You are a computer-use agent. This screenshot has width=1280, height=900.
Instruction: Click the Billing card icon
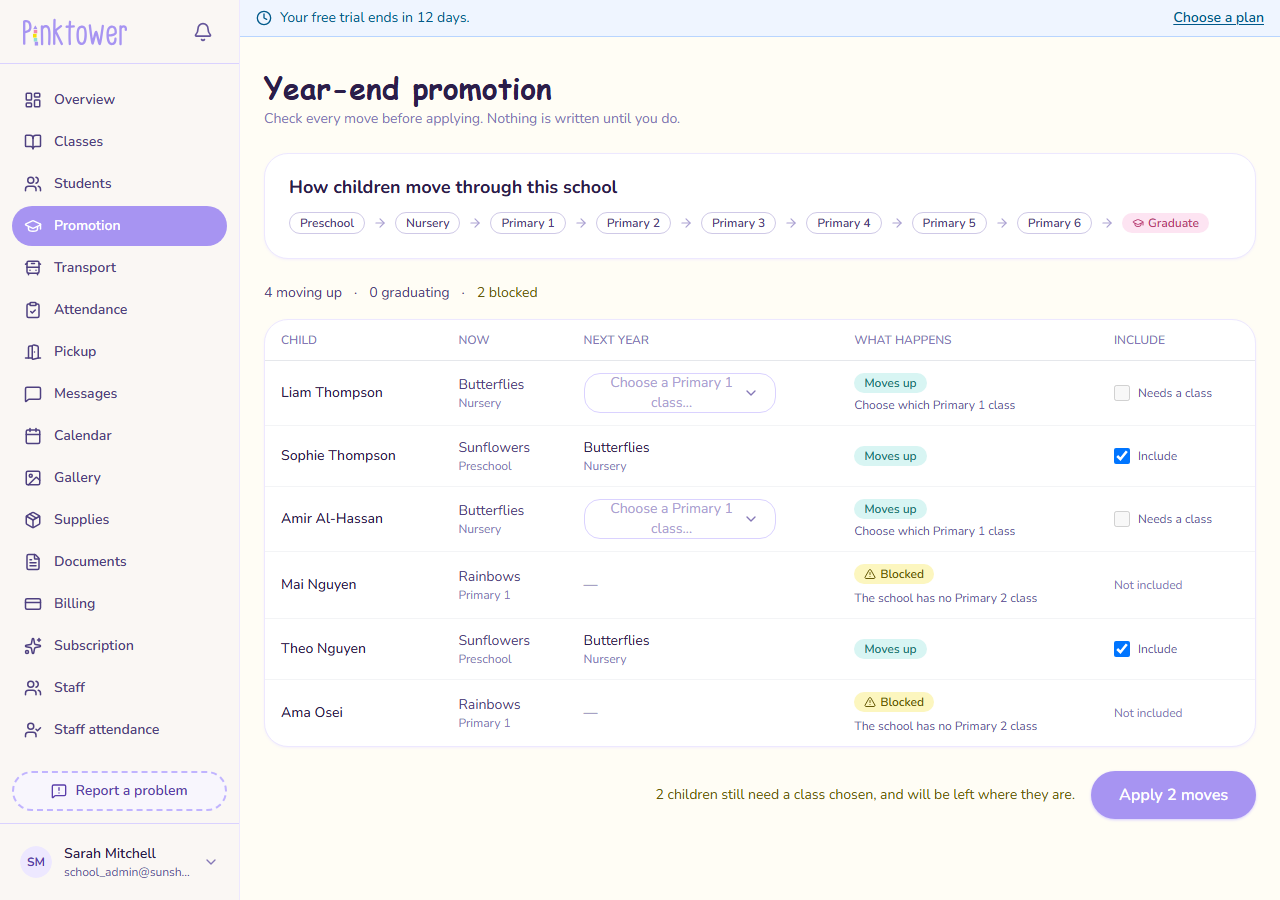click(x=33, y=603)
